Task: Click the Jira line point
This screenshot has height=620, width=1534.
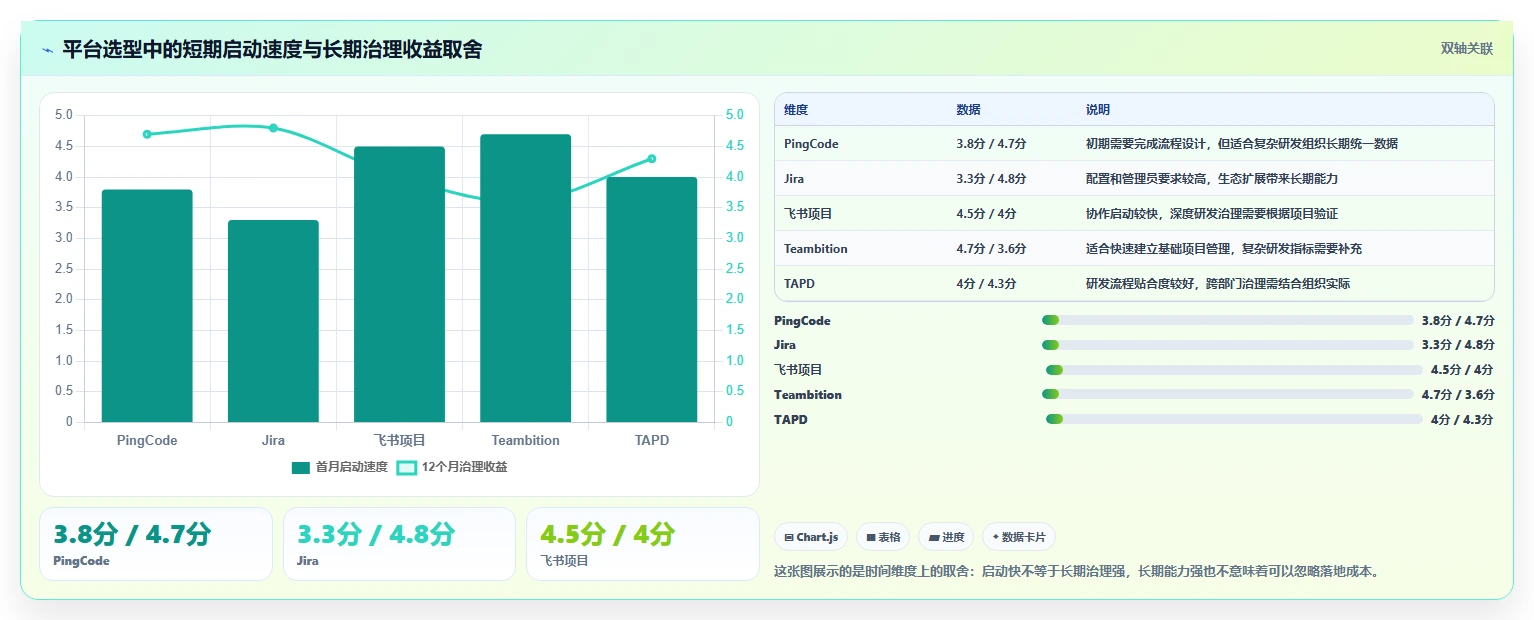Action: 273,128
